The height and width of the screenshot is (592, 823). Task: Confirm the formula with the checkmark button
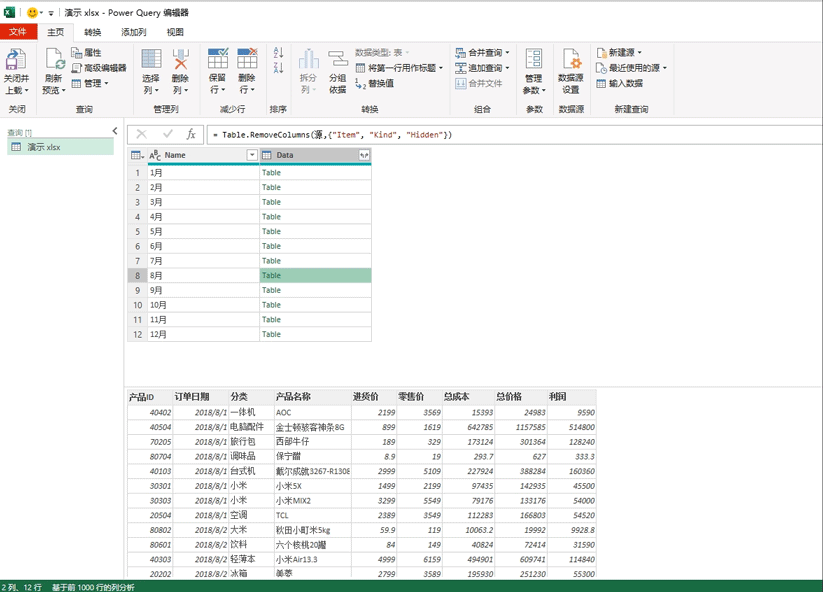[x=168, y=134]
